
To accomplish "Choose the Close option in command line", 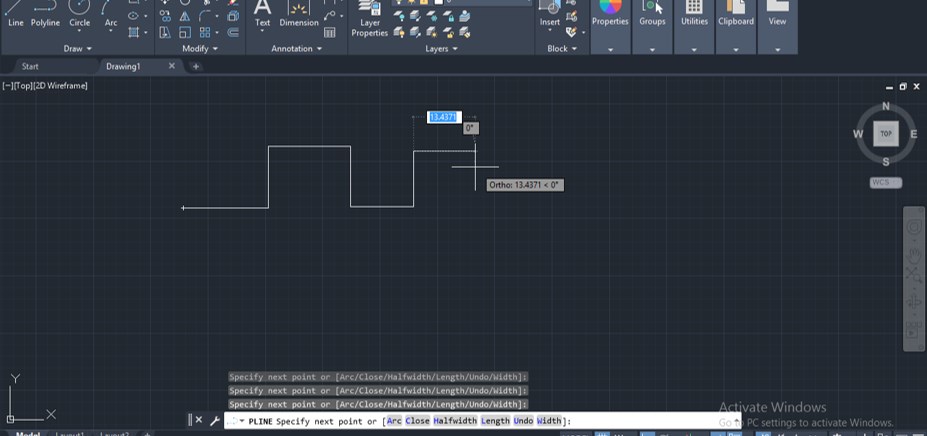I will [x=417, y=421].
